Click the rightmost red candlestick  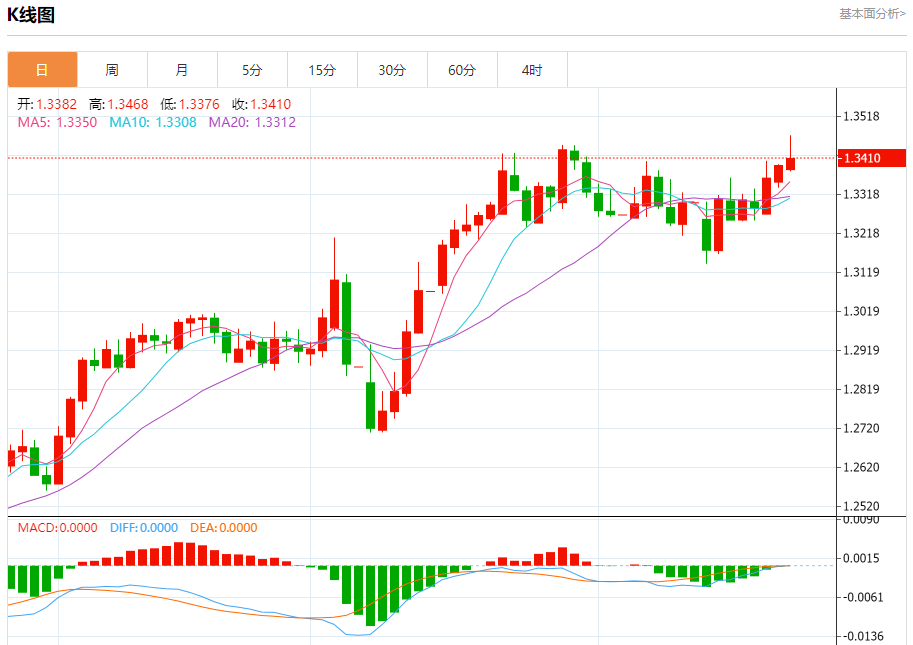(x=790, y=163)
